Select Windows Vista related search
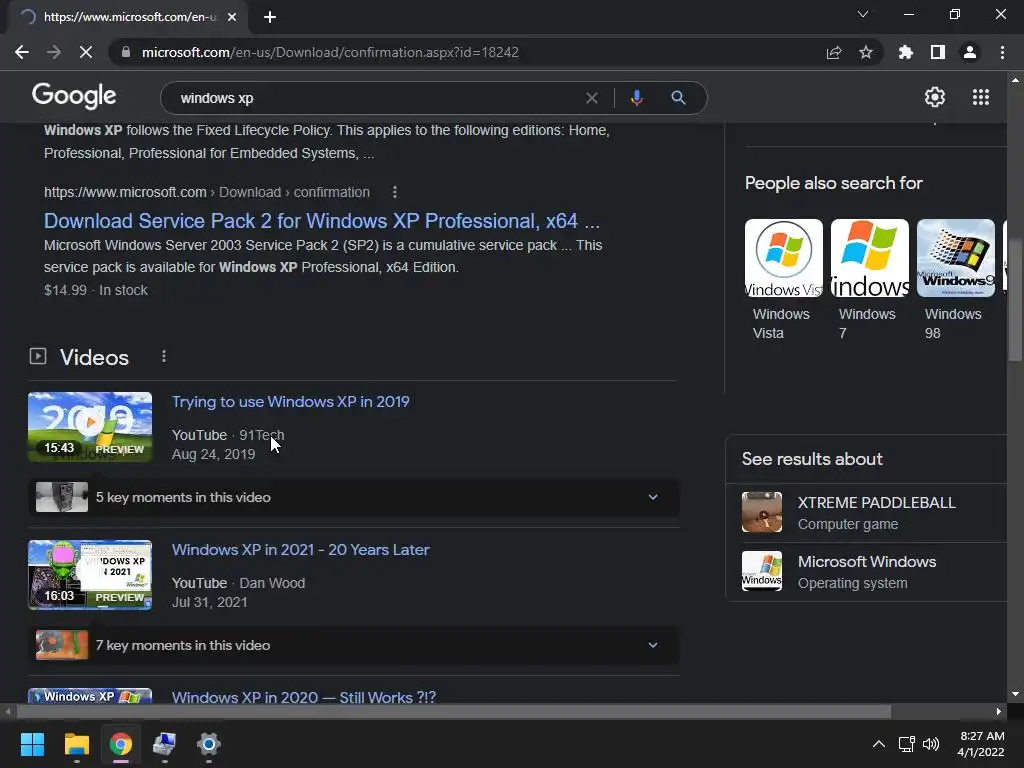 pyautogui.click(x=784, y=280)
